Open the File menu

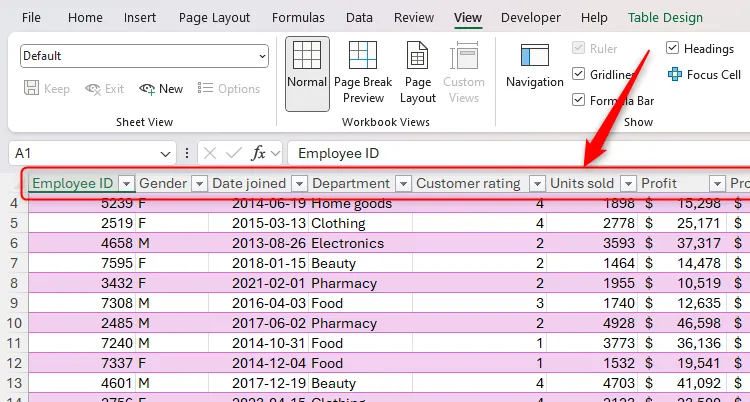click(x=31, y=18)
